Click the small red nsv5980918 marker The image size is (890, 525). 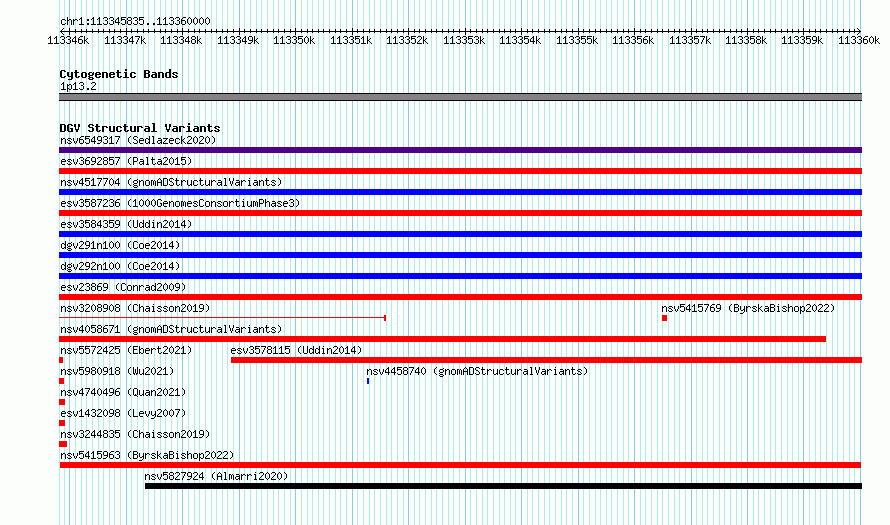coord(61,381)
